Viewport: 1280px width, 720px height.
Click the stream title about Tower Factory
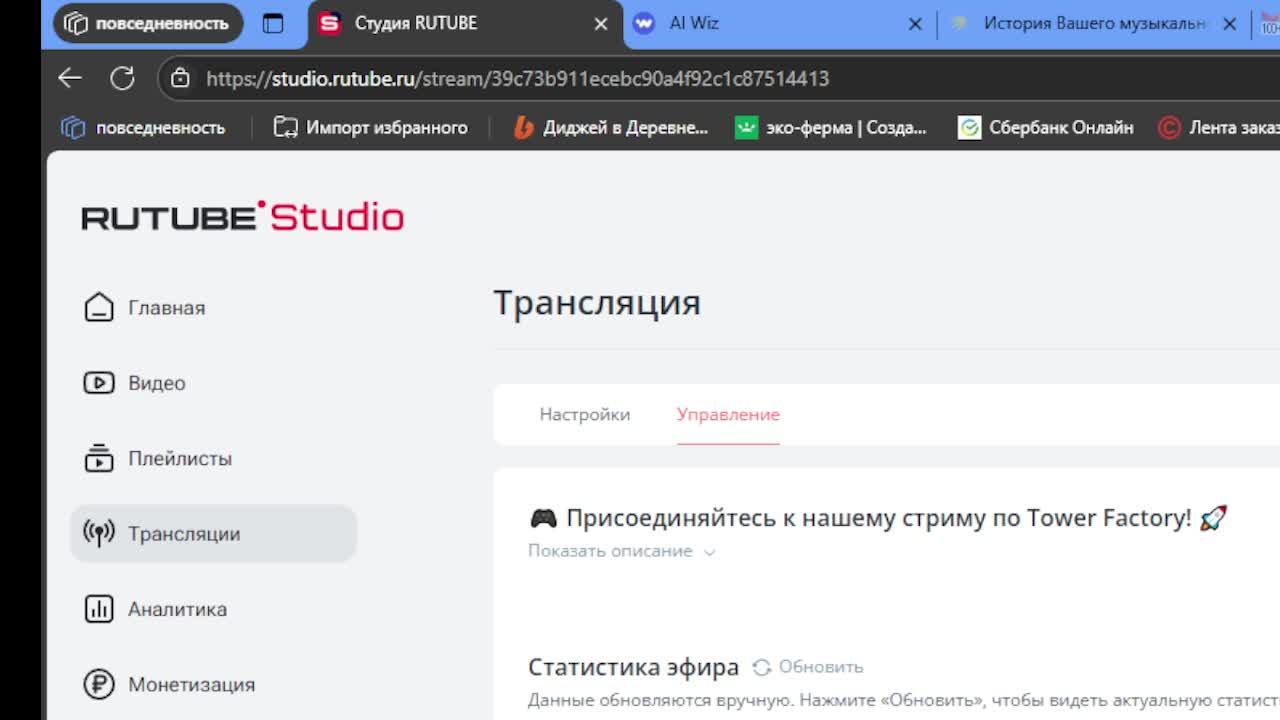[x=878, y=518]
